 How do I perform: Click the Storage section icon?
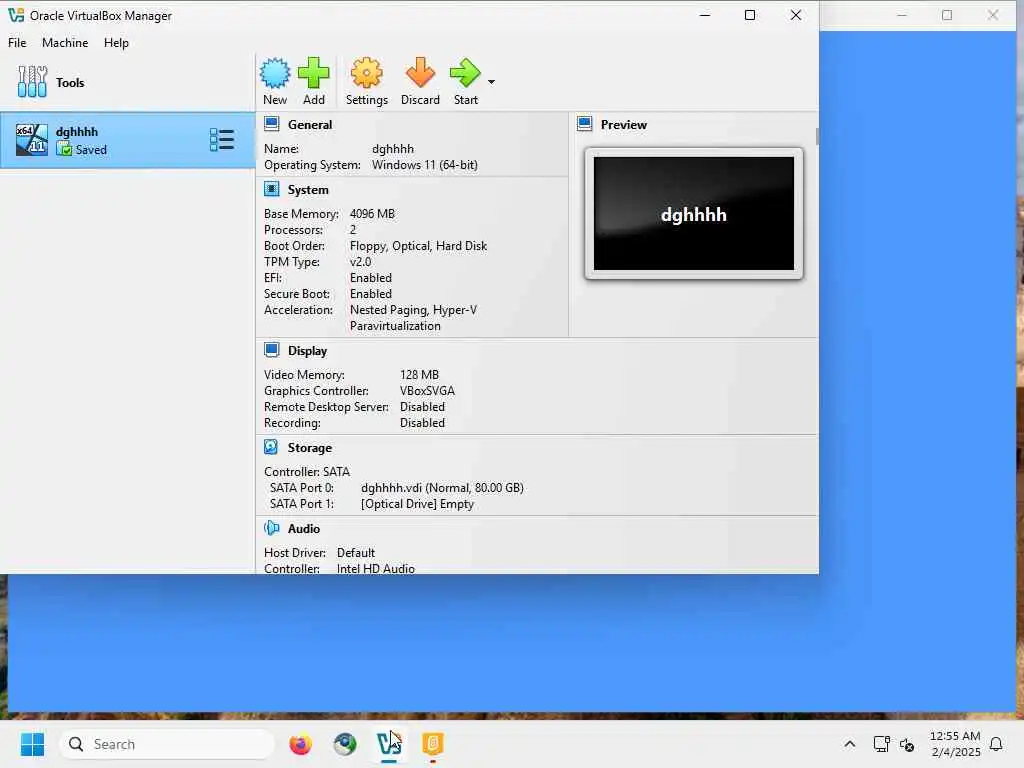click(x=271, y=447)
